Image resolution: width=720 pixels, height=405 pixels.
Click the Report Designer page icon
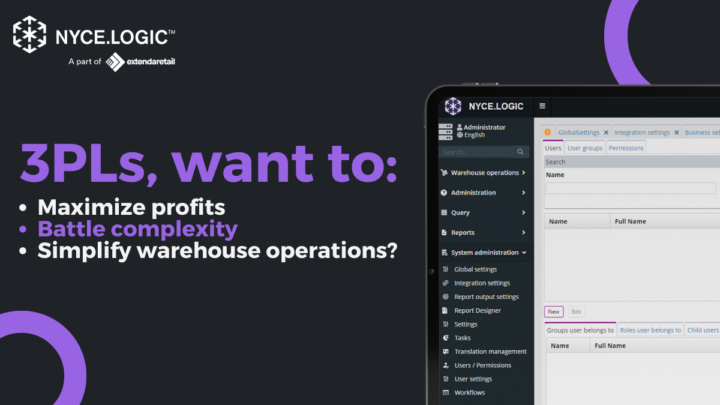point(445,311)
